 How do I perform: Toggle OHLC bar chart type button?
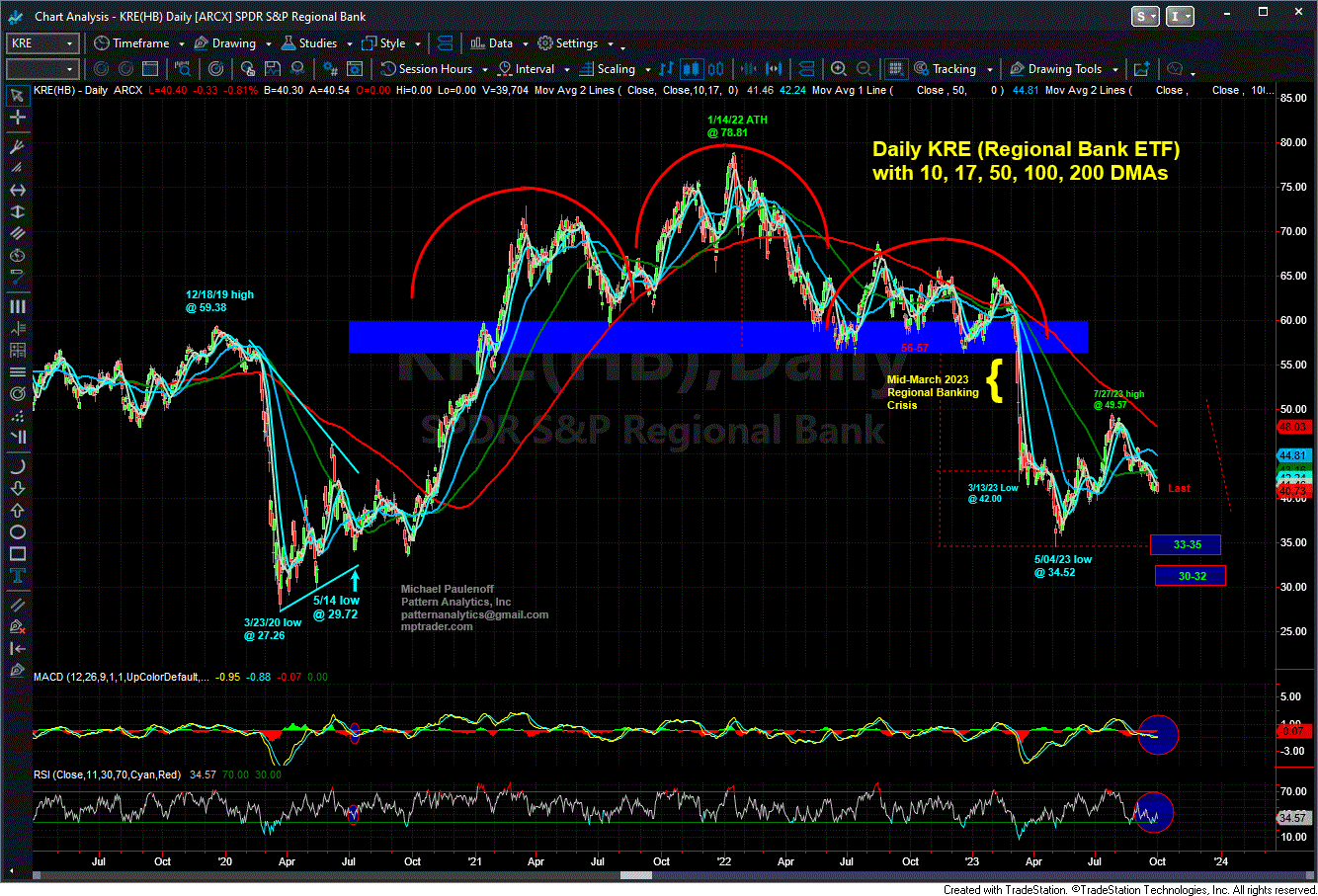[x=665, y=69]
